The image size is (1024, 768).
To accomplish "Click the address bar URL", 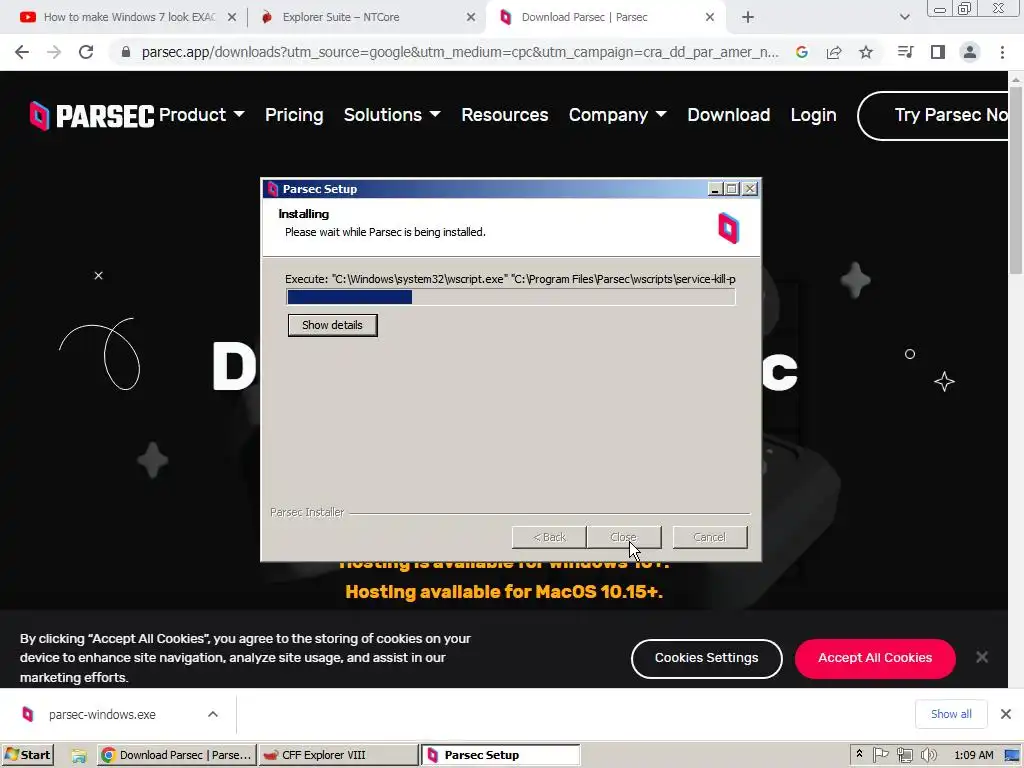I will point(460,52).
